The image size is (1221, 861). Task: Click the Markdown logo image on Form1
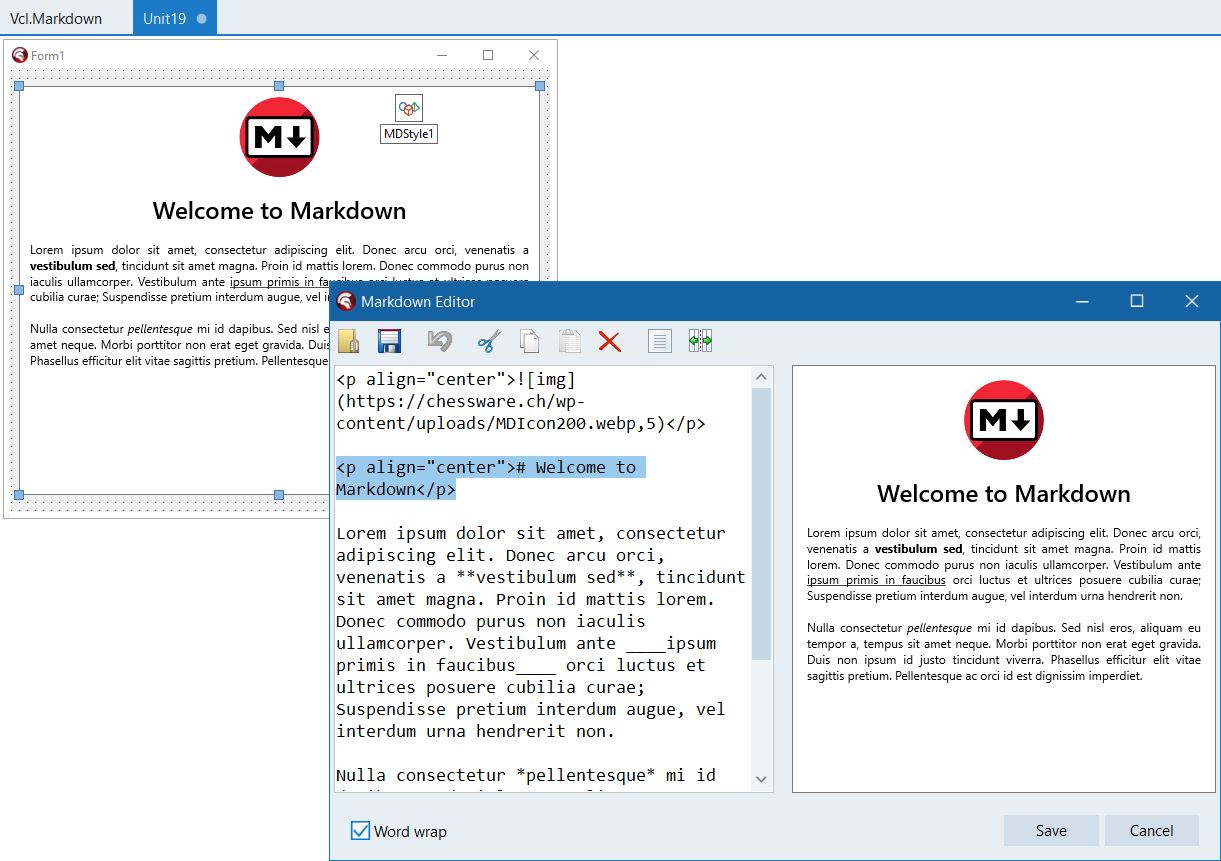[279, 138]
